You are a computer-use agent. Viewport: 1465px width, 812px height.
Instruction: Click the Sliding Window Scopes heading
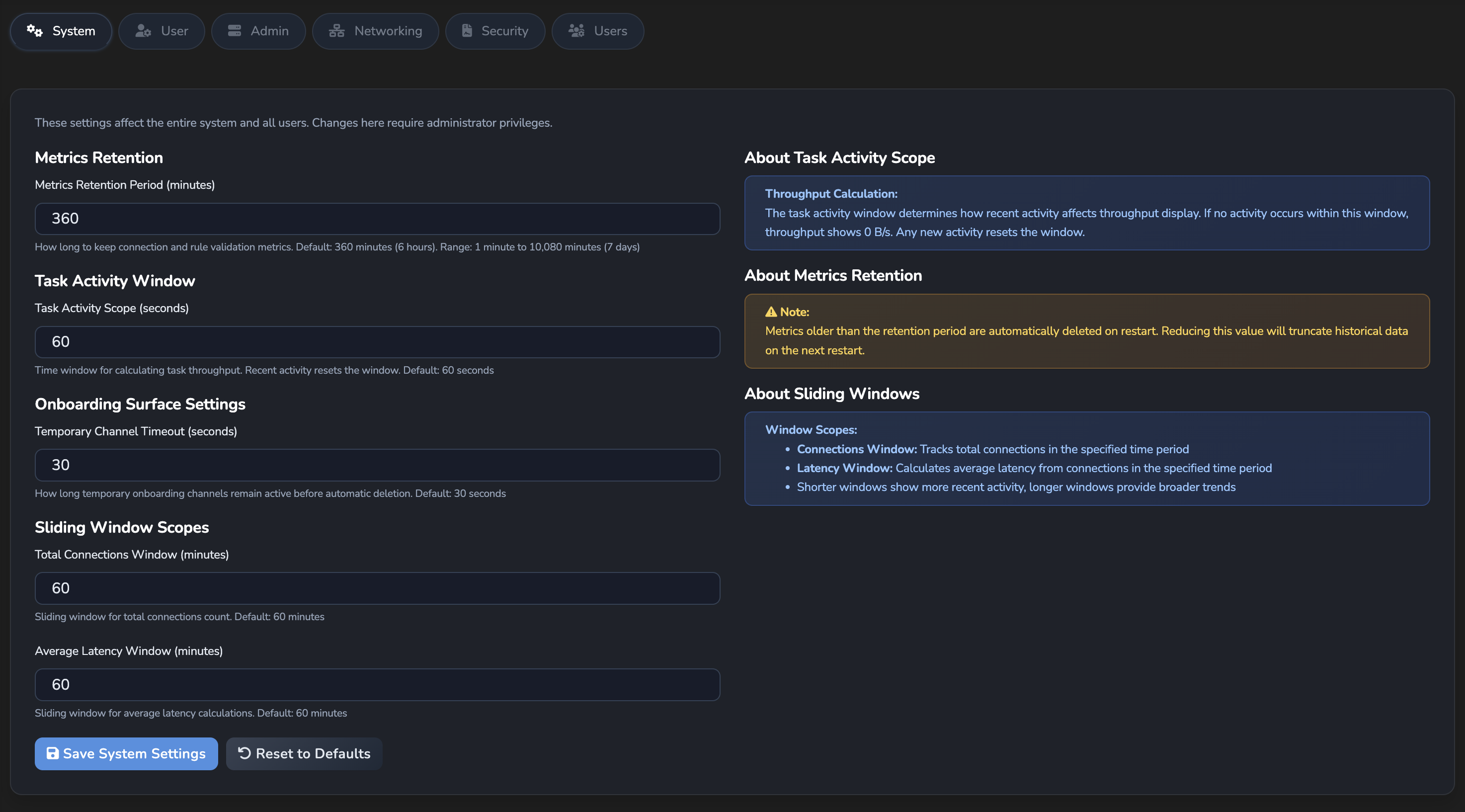[x=122, y=527]
